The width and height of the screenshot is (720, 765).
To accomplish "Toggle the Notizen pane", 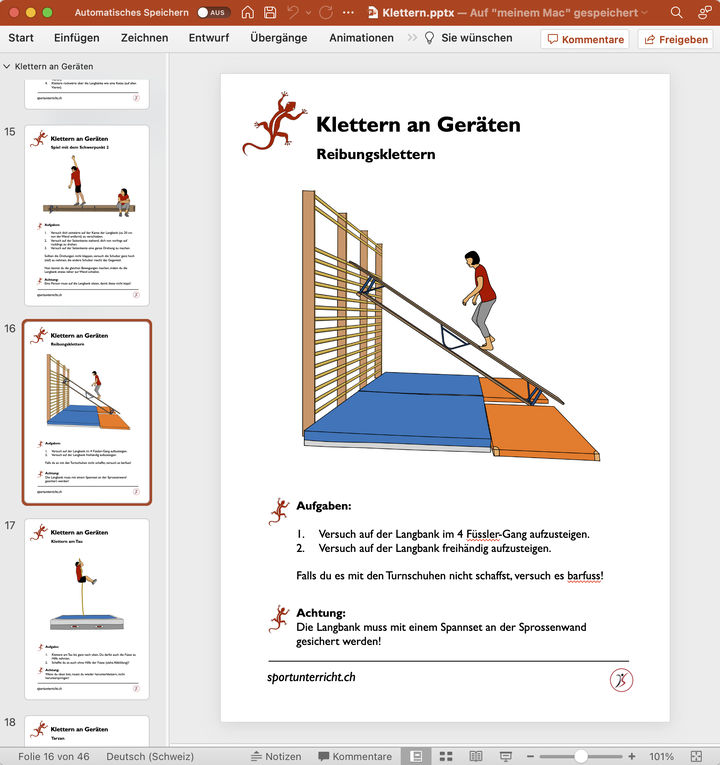I will point(276,757).
